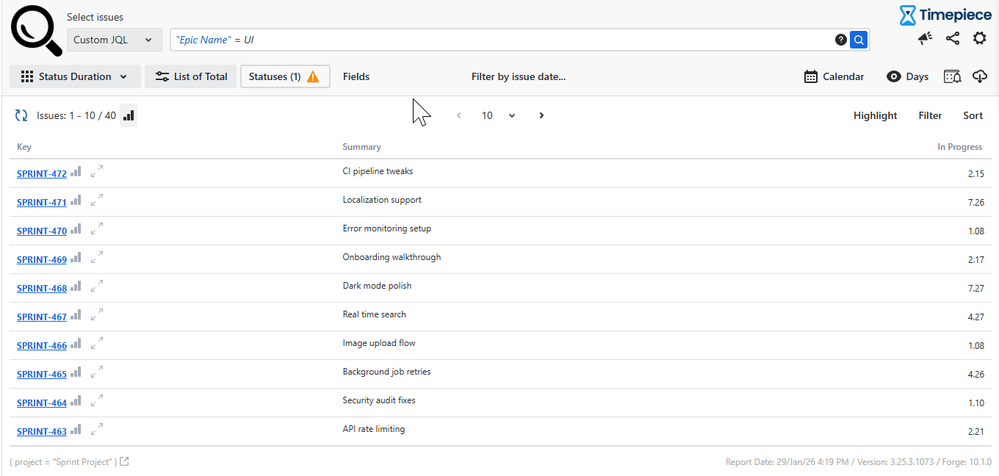Expand details for SPRINT-463
999x476 pixels.
pyautogui.click(x=97, y=429)
